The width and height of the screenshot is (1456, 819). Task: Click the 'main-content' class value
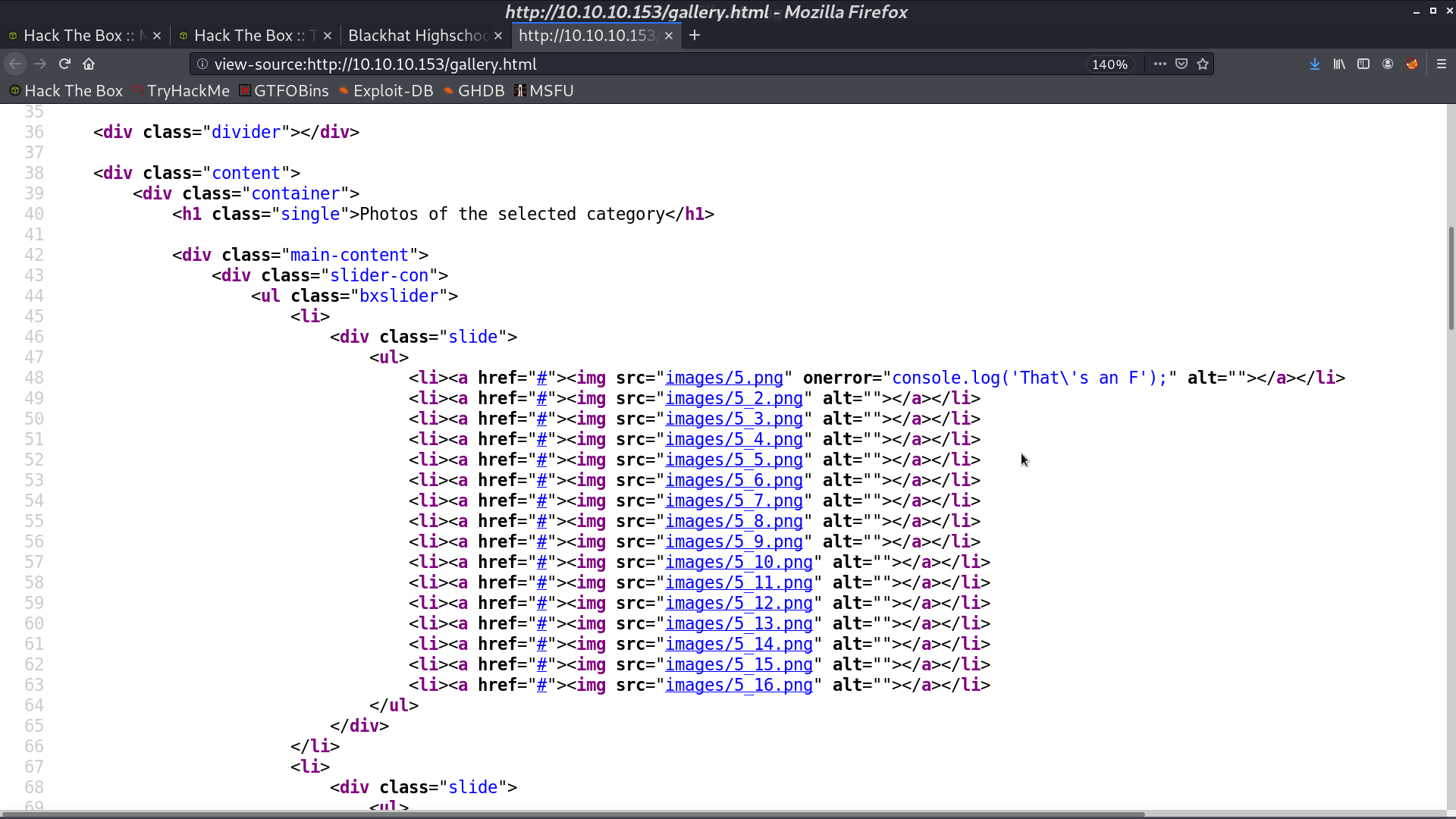(x=350, y=256)
